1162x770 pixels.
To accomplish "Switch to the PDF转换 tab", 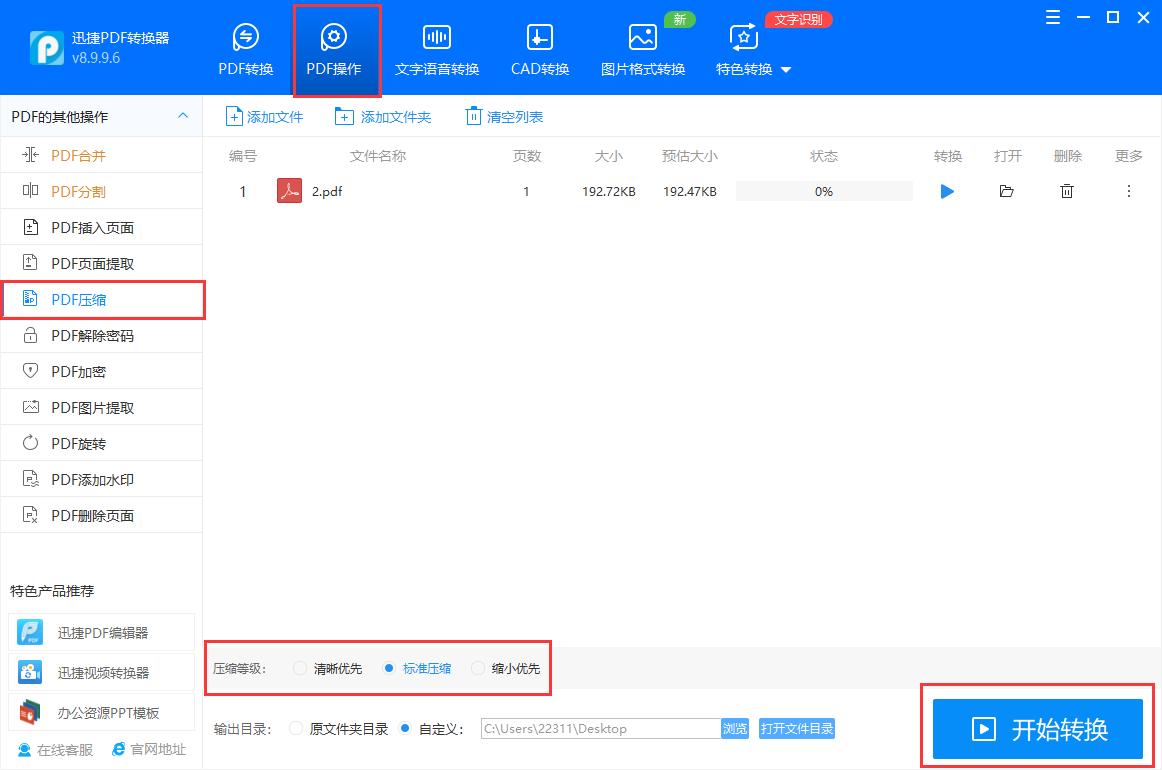I will (245, 46).
